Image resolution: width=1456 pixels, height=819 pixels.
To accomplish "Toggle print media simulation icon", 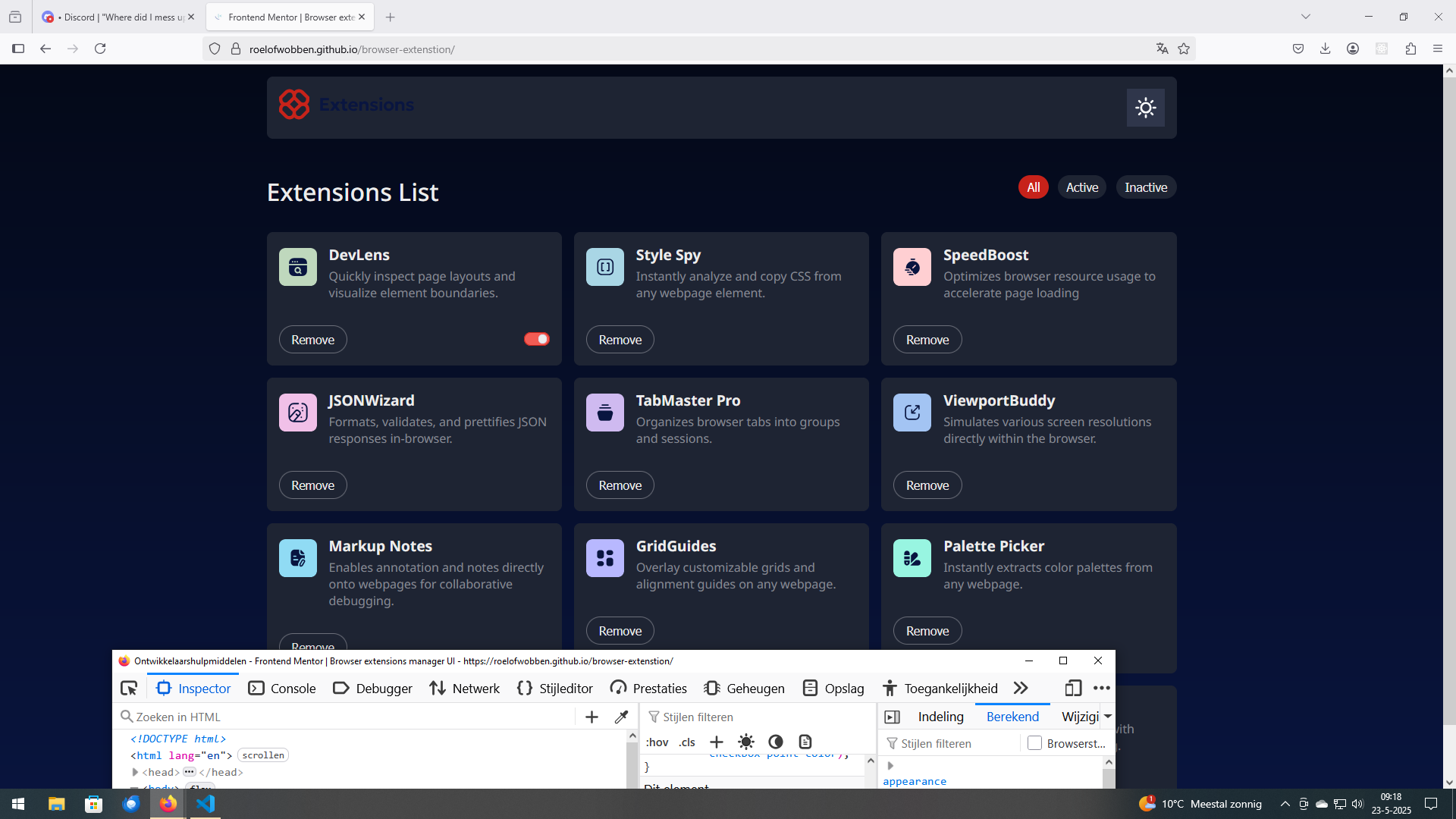I will 805,742.
